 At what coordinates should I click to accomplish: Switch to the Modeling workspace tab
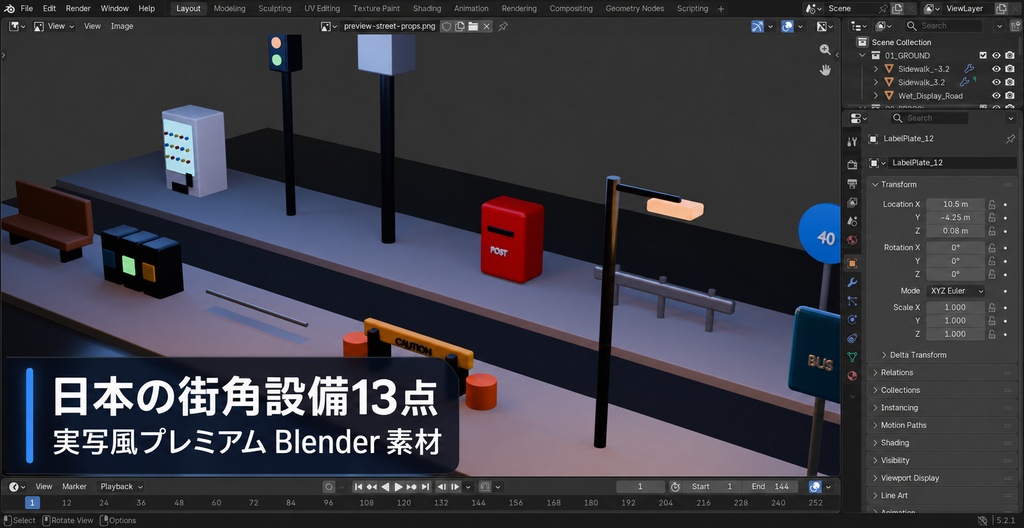[229, 8]
